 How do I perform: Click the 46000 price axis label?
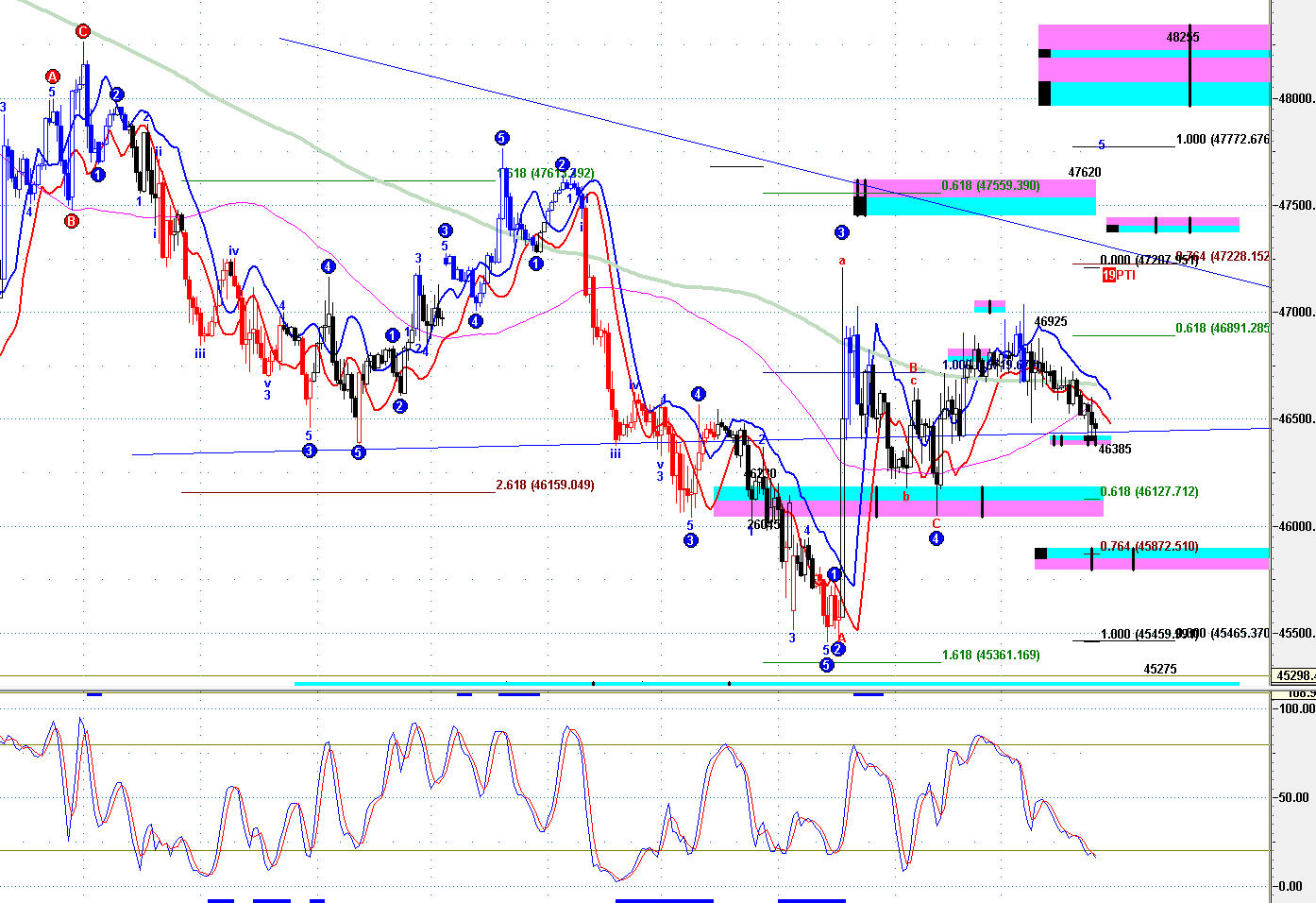pos(1295,526)
